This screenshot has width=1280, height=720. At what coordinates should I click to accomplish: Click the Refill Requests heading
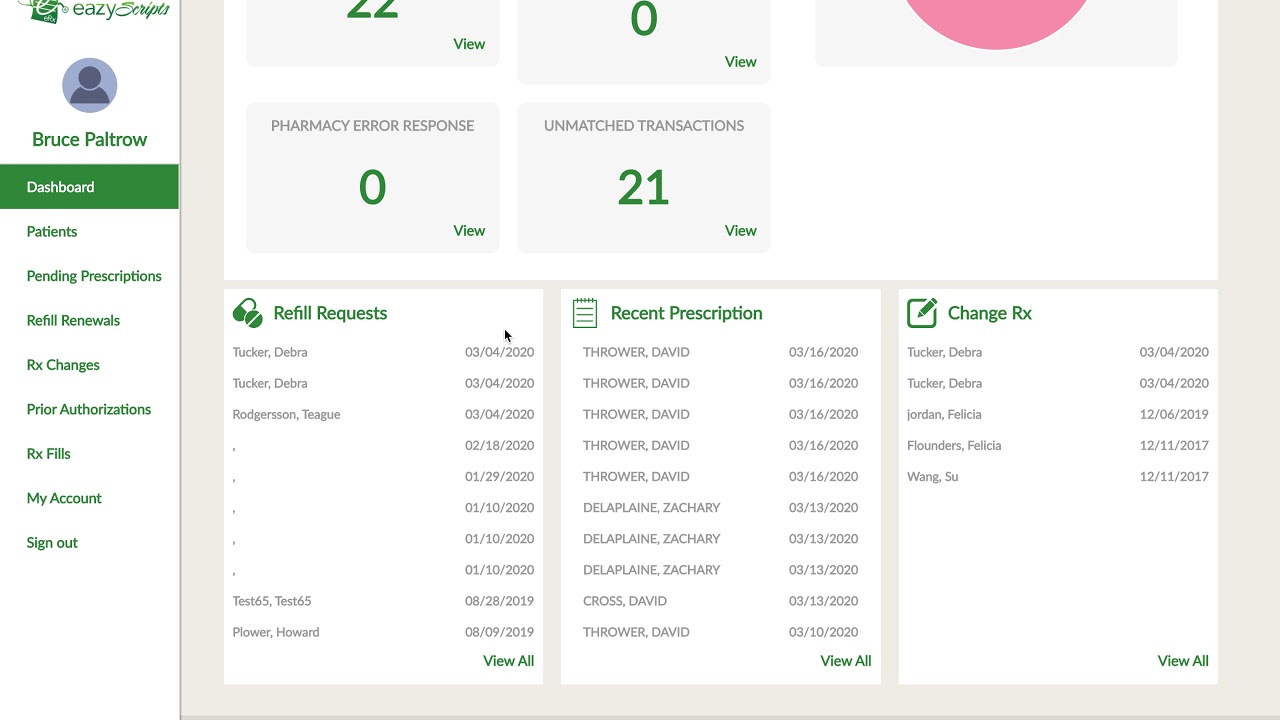tap(330, 313)
